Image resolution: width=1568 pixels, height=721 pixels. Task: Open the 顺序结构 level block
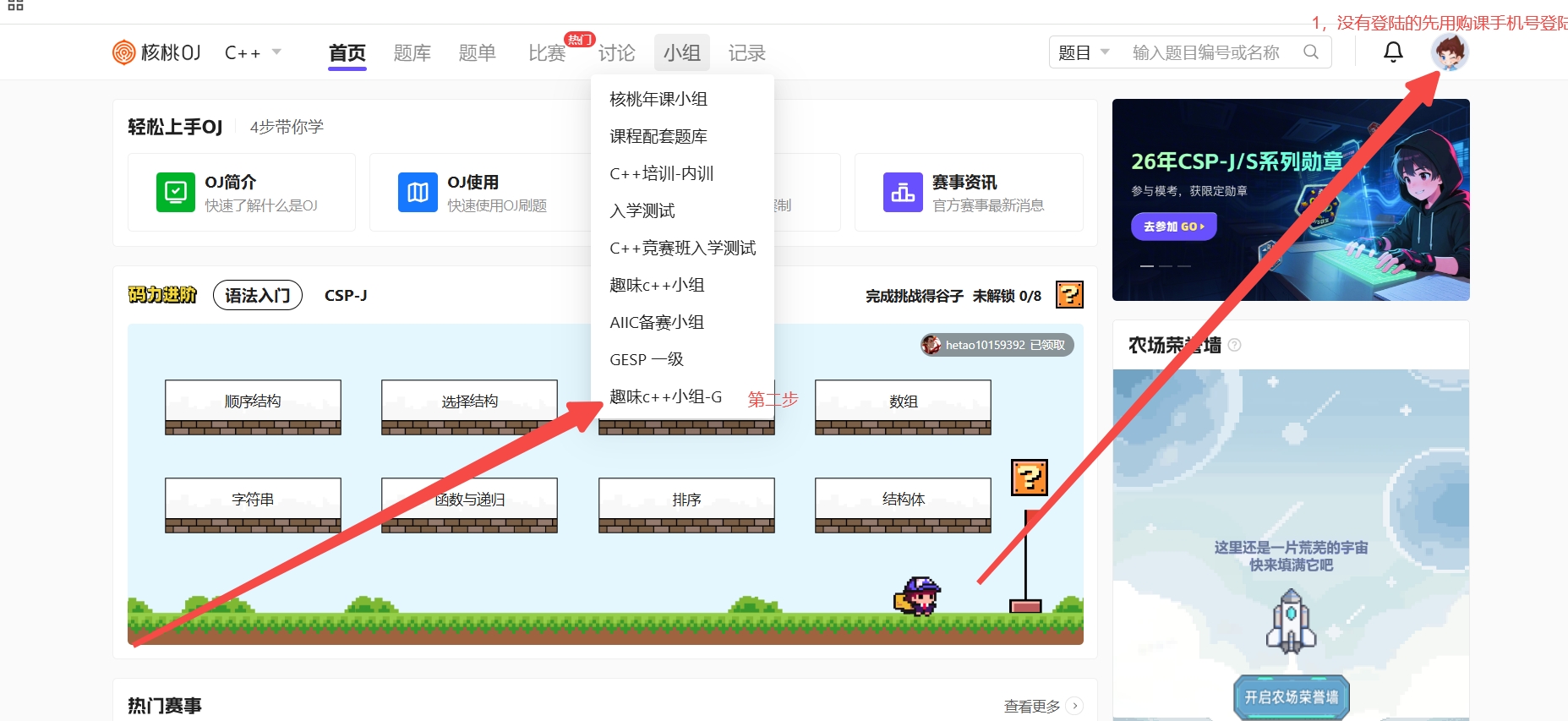(x=253, y=407)
